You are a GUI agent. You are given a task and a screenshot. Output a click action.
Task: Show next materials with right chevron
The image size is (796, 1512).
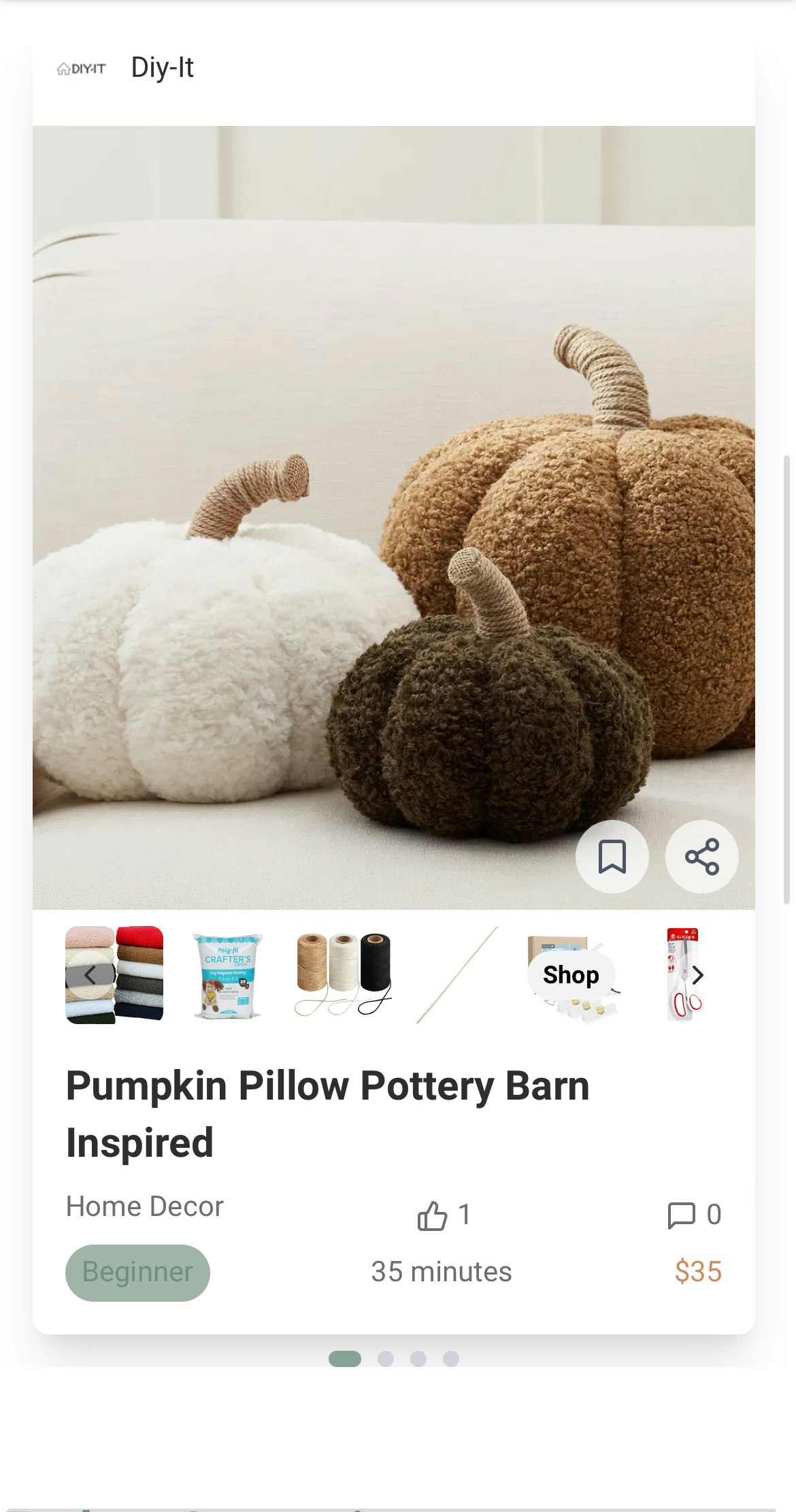[697, 975]
